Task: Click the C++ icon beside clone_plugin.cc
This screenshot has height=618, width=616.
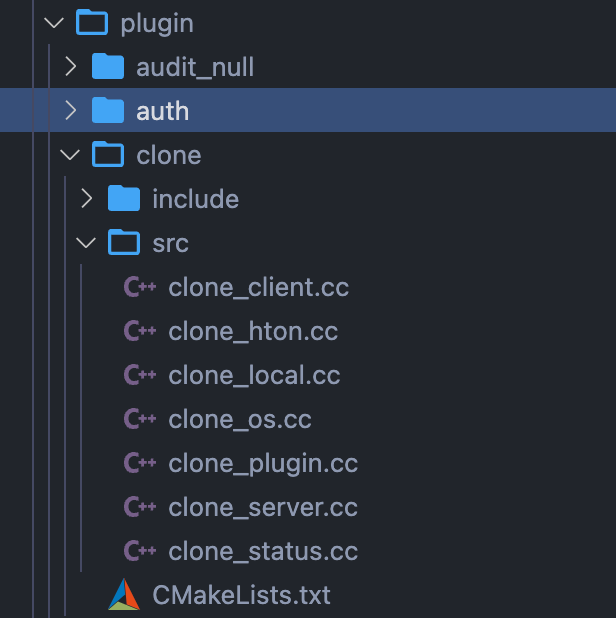Action: point(139,463)
